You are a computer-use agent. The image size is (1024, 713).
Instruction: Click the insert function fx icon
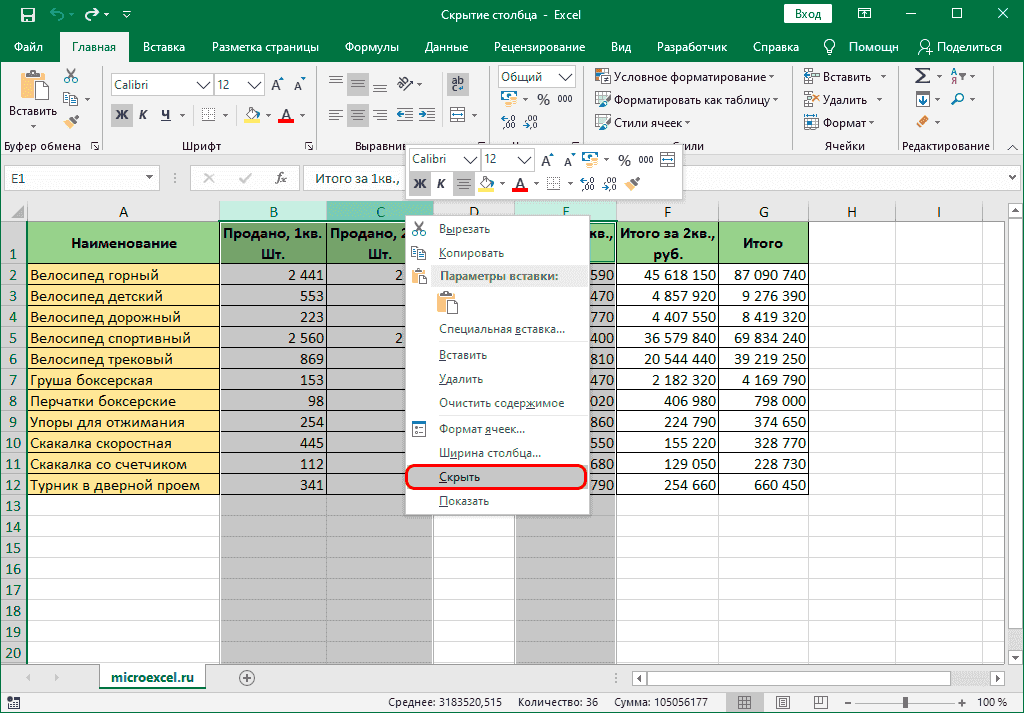click(282, 179)
